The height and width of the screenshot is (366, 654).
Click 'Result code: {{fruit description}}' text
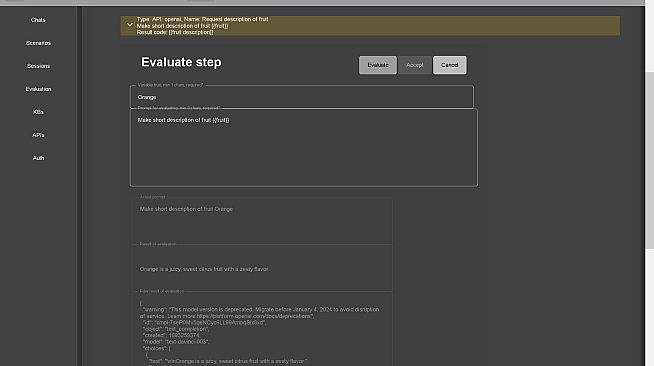(x=175, y=32)
